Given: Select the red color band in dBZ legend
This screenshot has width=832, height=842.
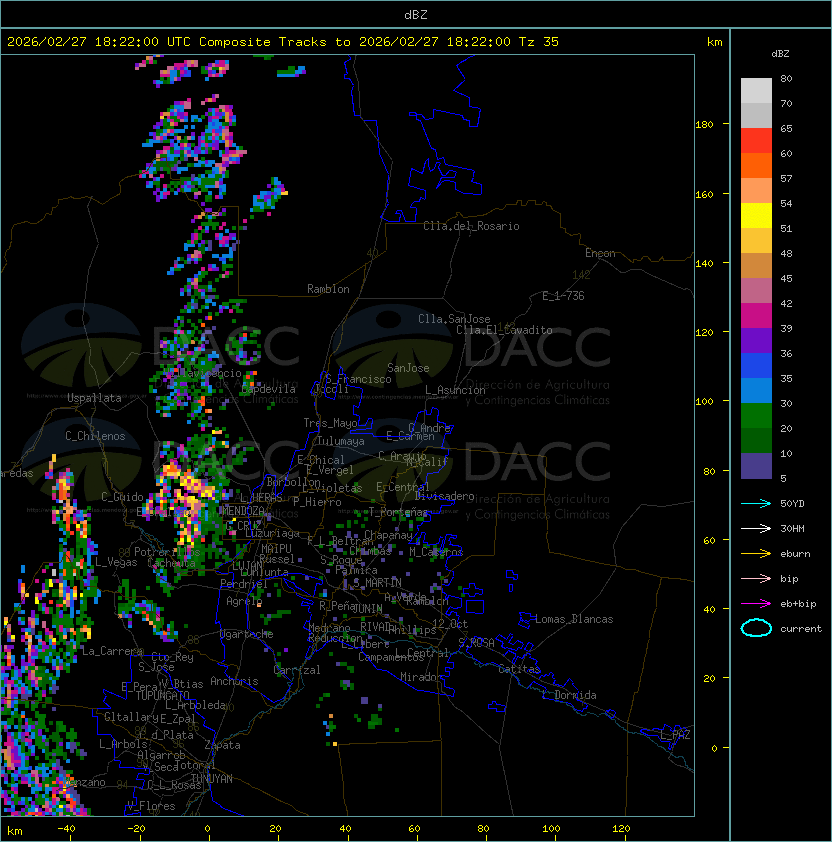Looking at the screenshot, I should pos(756,141).
